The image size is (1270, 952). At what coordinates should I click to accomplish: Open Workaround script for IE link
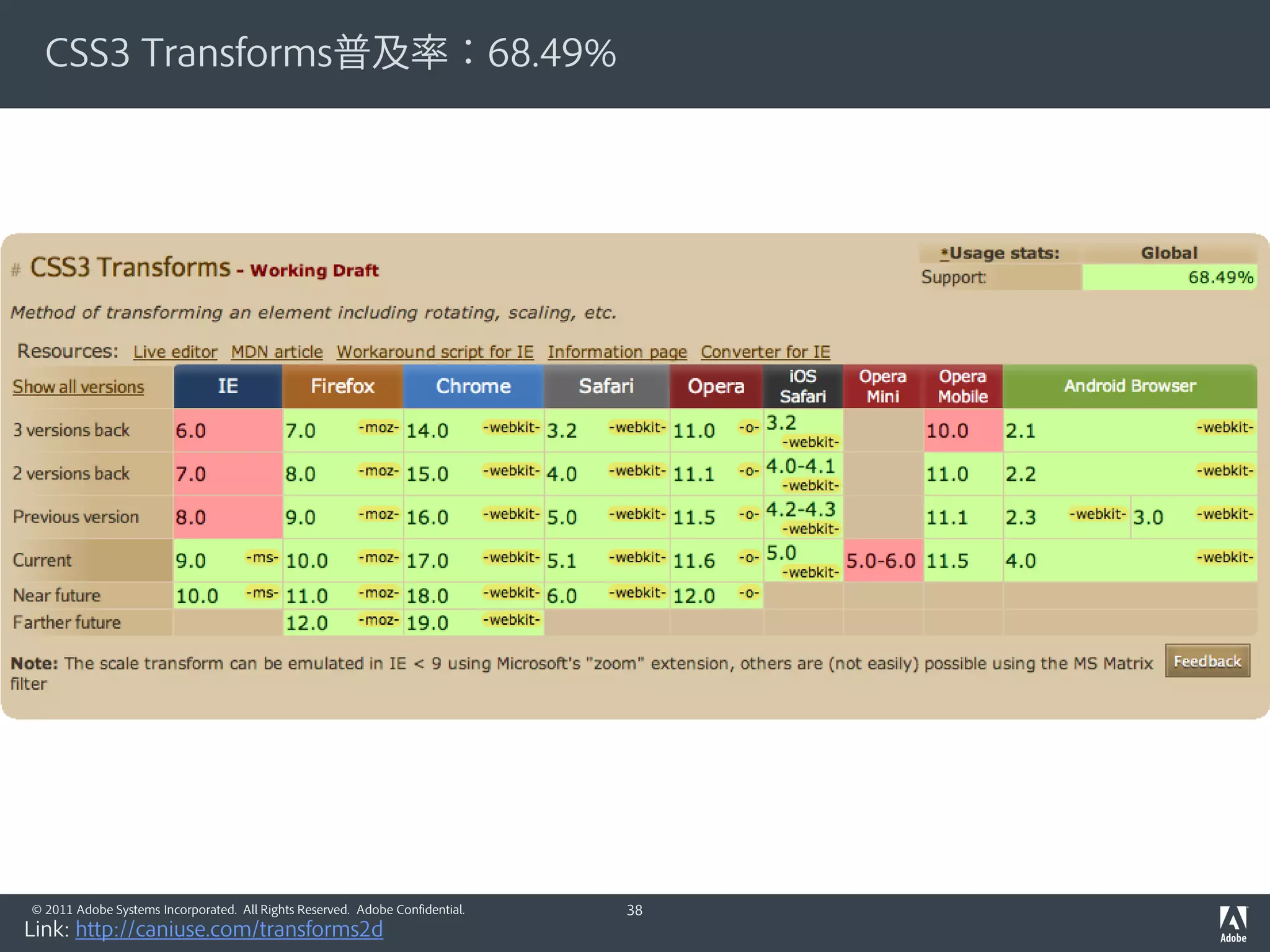pos(435,352)
